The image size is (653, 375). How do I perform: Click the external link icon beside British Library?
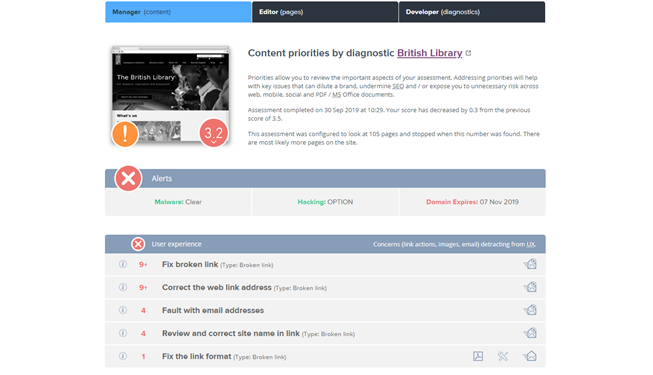tap(469, 53)
